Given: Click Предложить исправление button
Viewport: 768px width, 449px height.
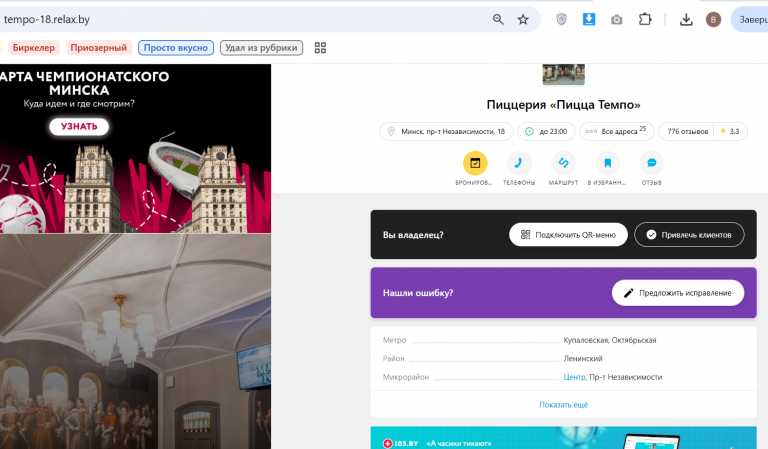Looking at the screenshot, I should coord(678,293).
